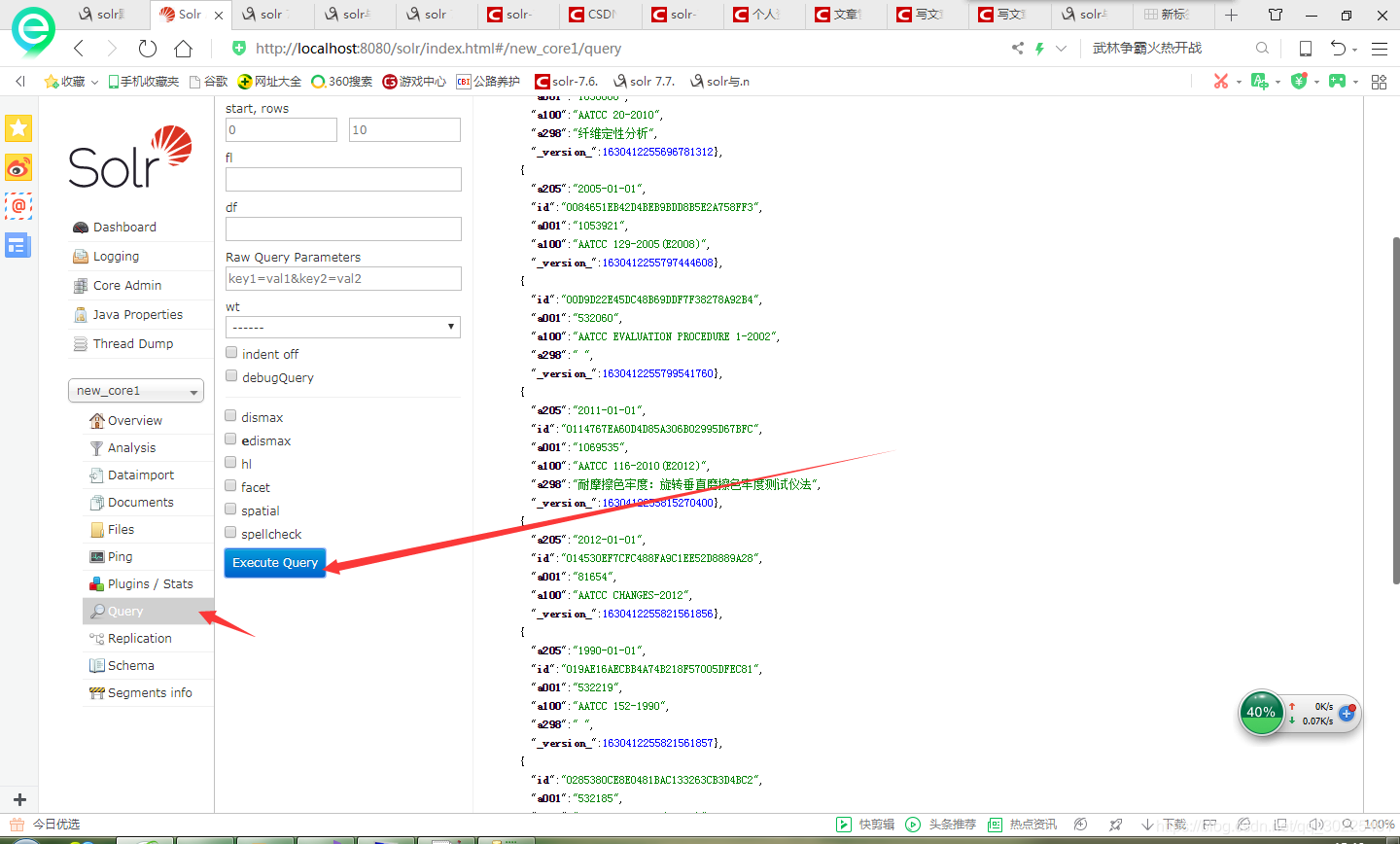Open the mail @ sidebar icon
This screenshot has height=844, width=1400.
pyautogui.click(x=18, y=206)
